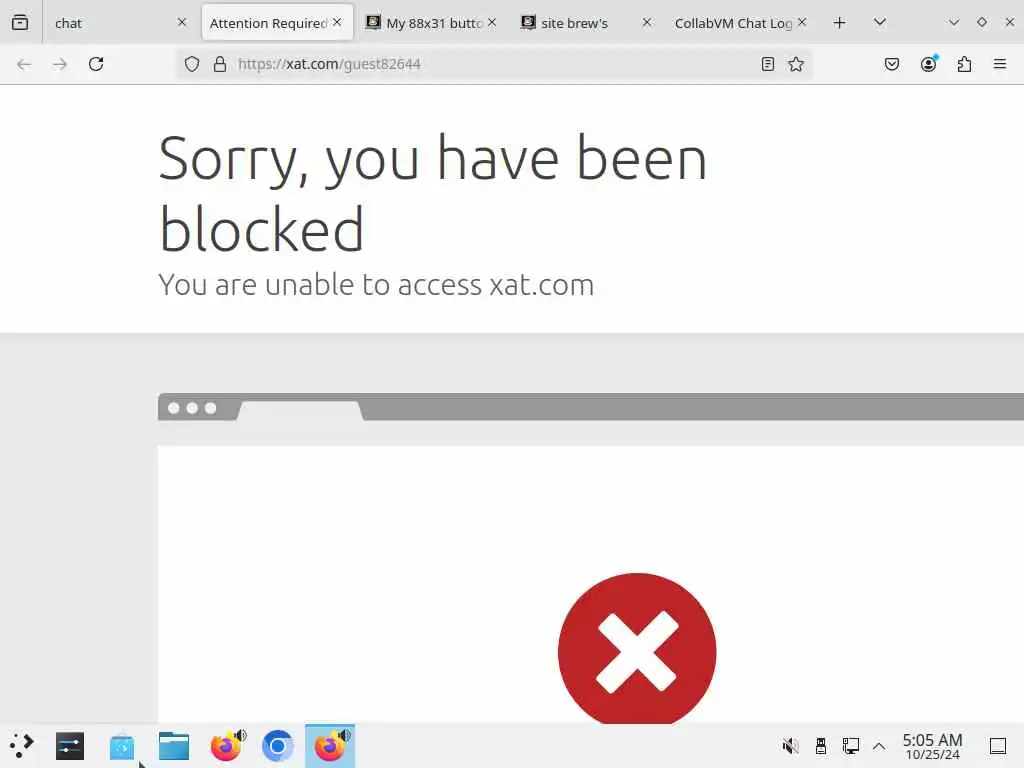Open Firefox account menu
The height and width of the screenshot is (768, 1024).
coord(928,63)
